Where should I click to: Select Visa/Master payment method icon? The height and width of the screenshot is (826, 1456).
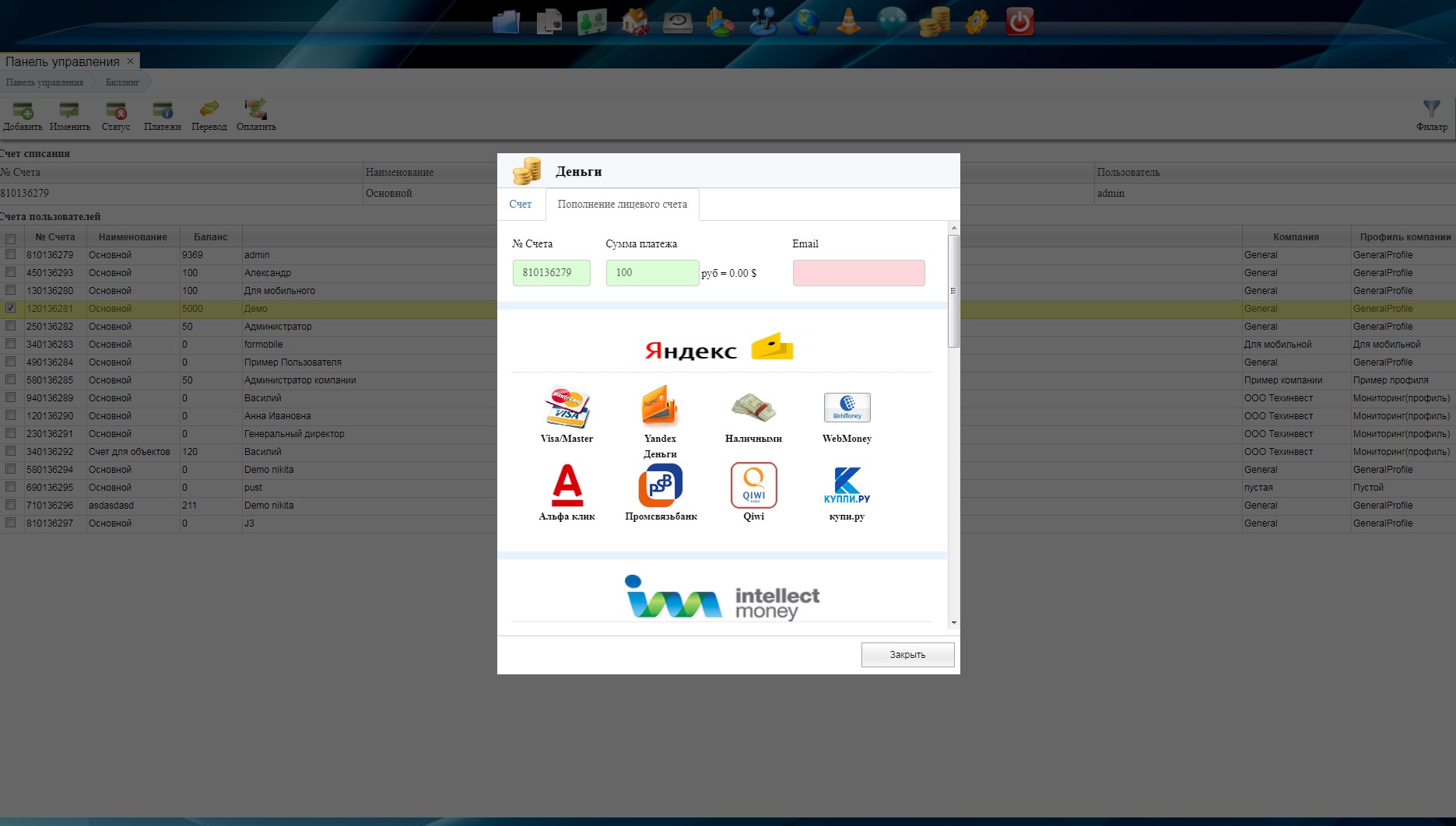click(567, 408)
